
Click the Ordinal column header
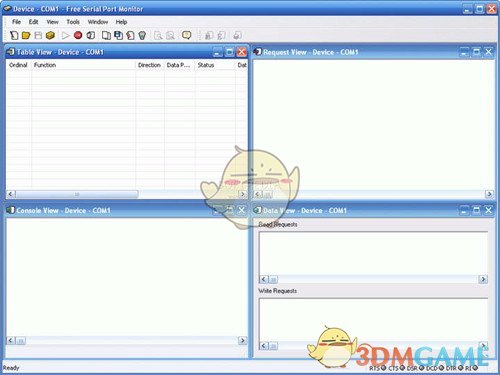point(18,65)
